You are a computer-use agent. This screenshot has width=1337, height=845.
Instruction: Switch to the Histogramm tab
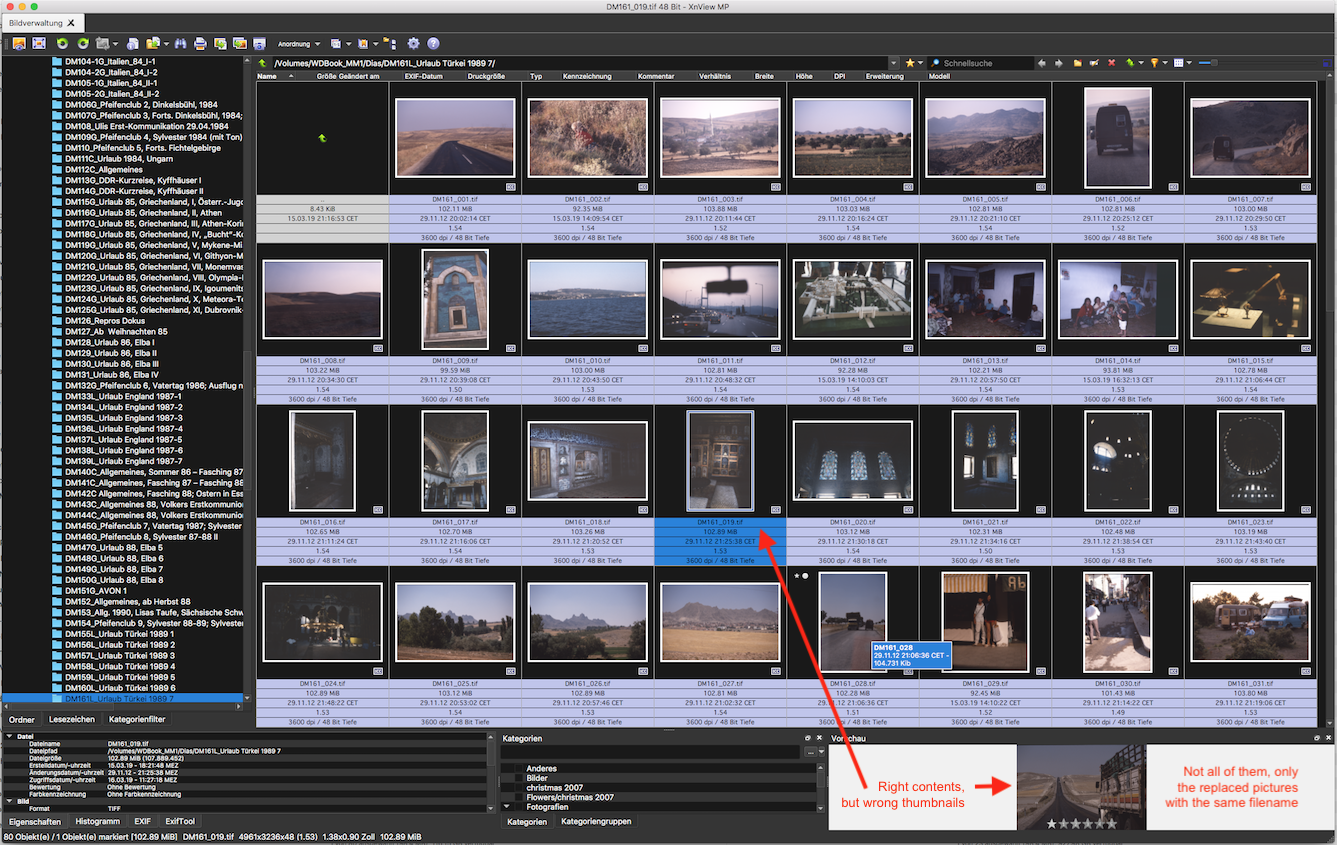(97, 822)
